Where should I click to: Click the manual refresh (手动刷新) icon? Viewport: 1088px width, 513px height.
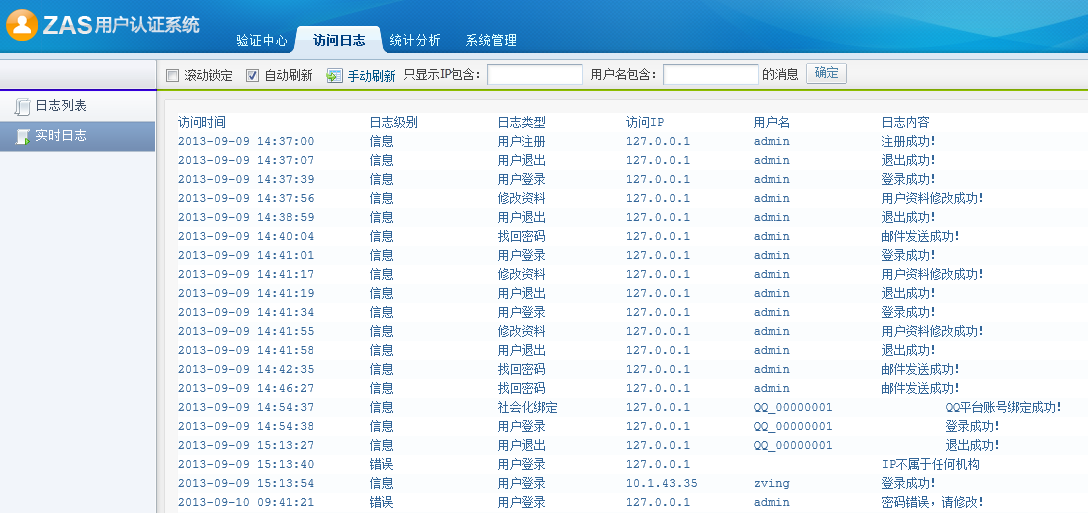click(335, 76)
